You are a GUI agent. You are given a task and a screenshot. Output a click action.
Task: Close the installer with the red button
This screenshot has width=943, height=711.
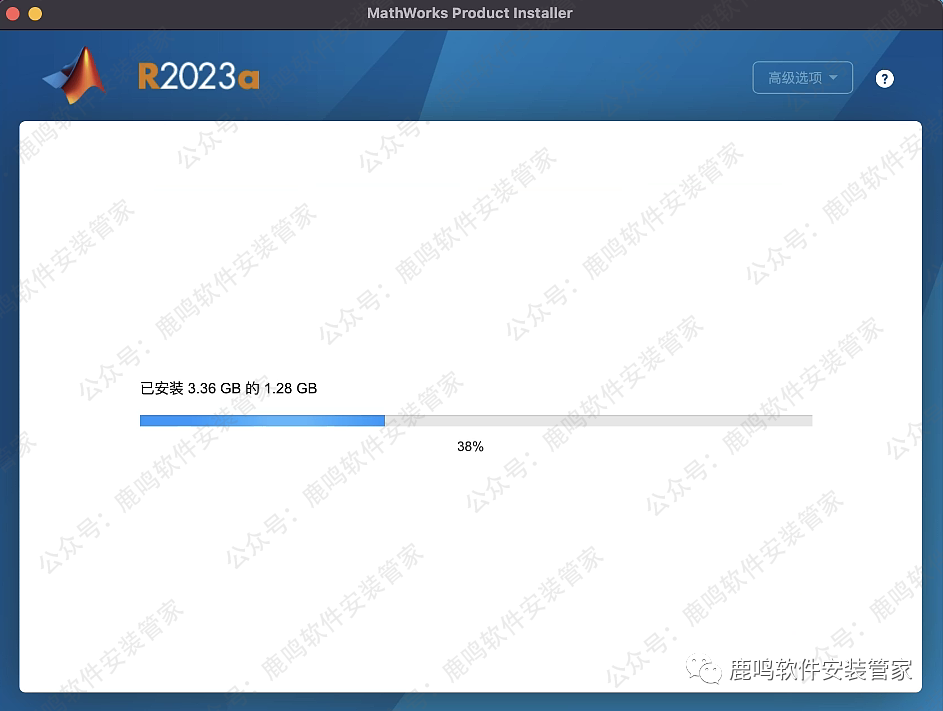click(14, 14)
